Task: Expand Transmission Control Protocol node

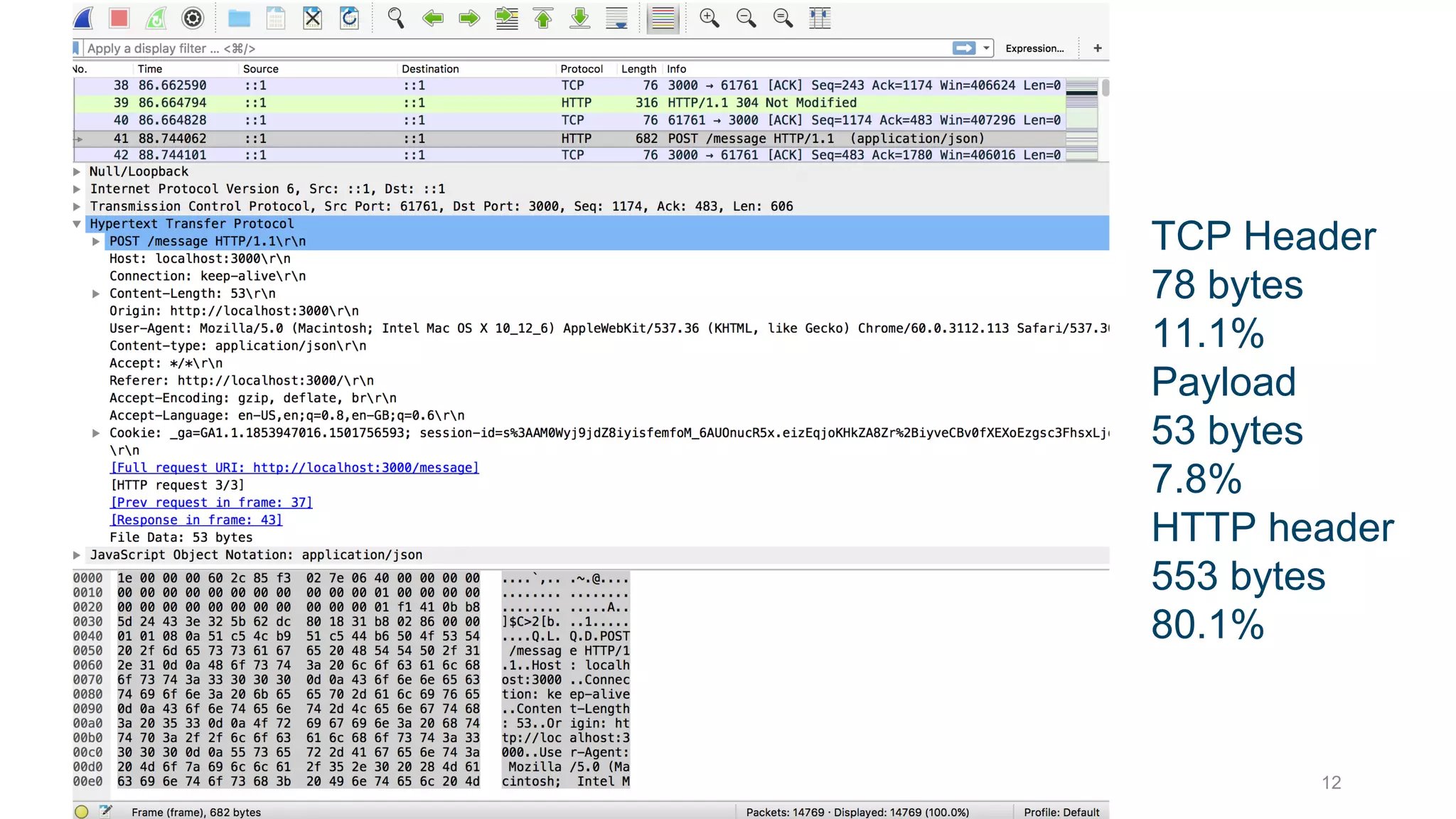Action: tap(77, 206)
